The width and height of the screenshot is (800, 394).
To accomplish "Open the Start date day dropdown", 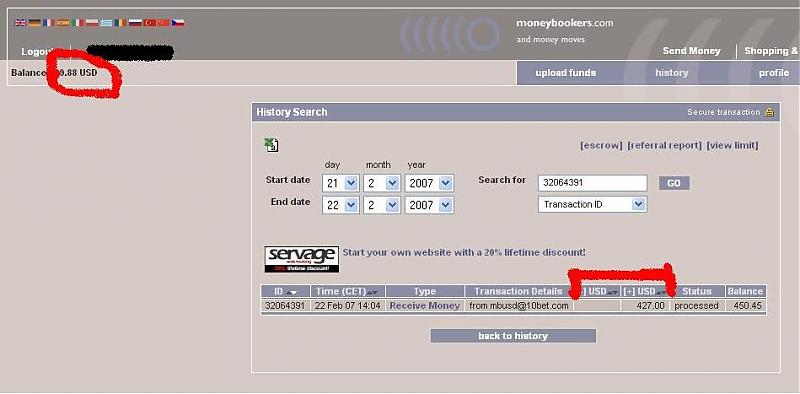I will point(340,183).
